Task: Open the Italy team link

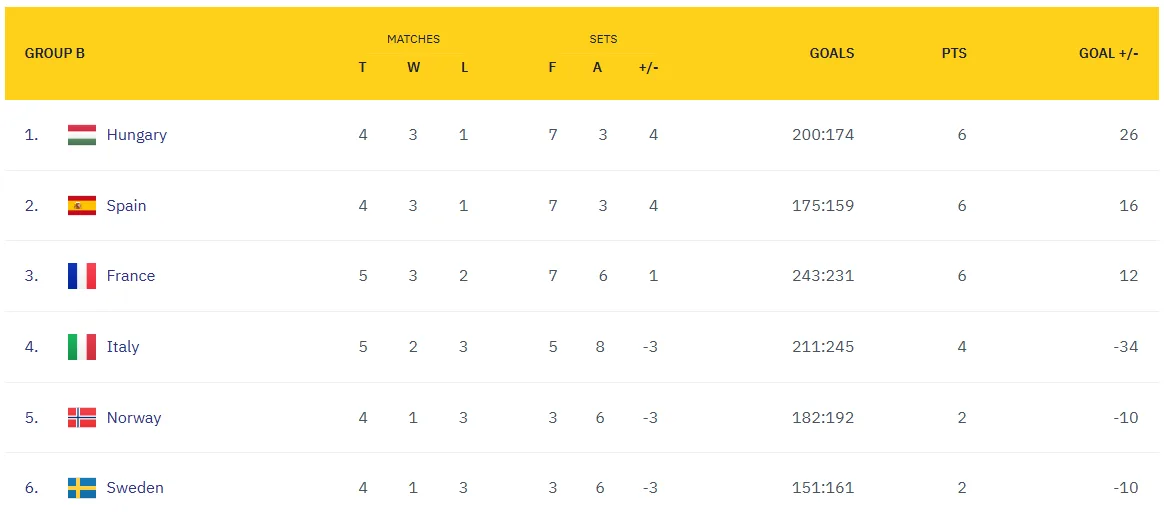Action: click(123, 347)
